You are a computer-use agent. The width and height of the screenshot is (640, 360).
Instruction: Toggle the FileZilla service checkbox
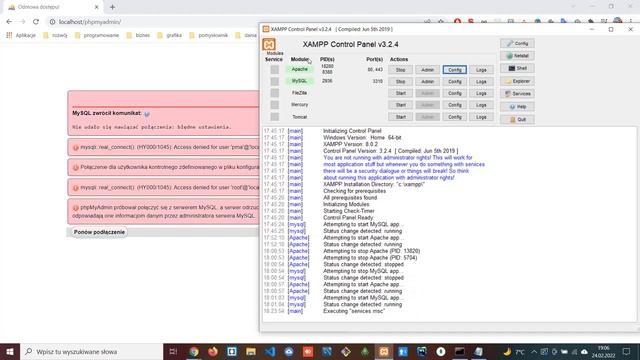click(275, 93)
